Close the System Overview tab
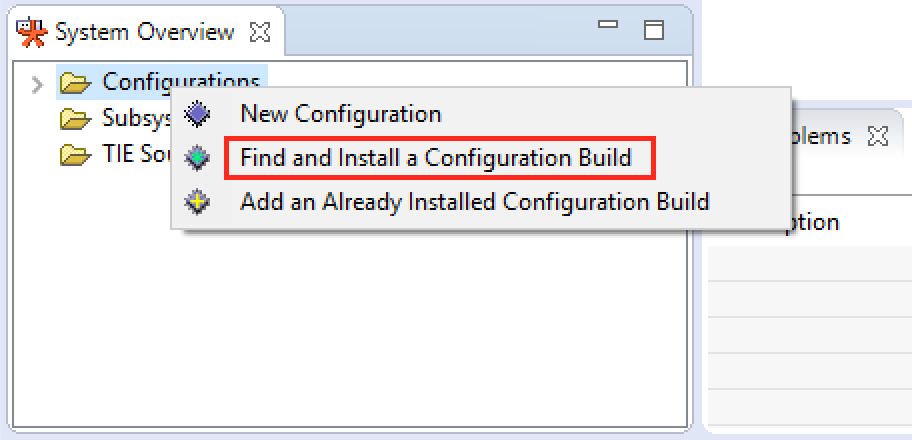Viewport: 912px width, 440px height. click(x=259, y=32)
